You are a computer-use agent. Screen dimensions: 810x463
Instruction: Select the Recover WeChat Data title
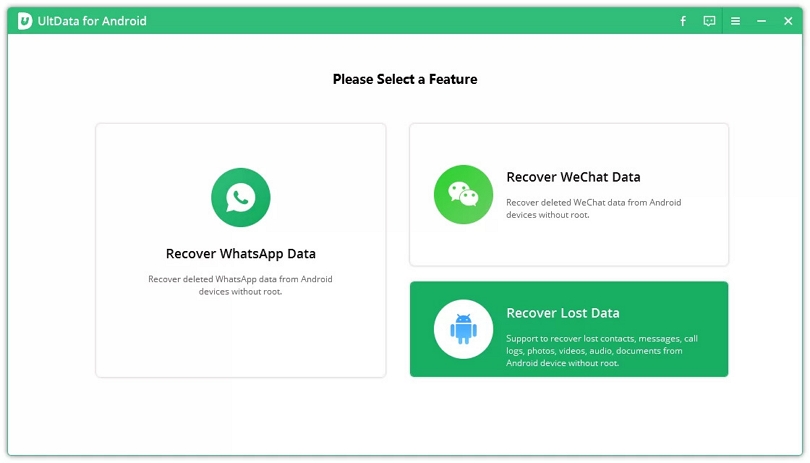coord(573,177)
